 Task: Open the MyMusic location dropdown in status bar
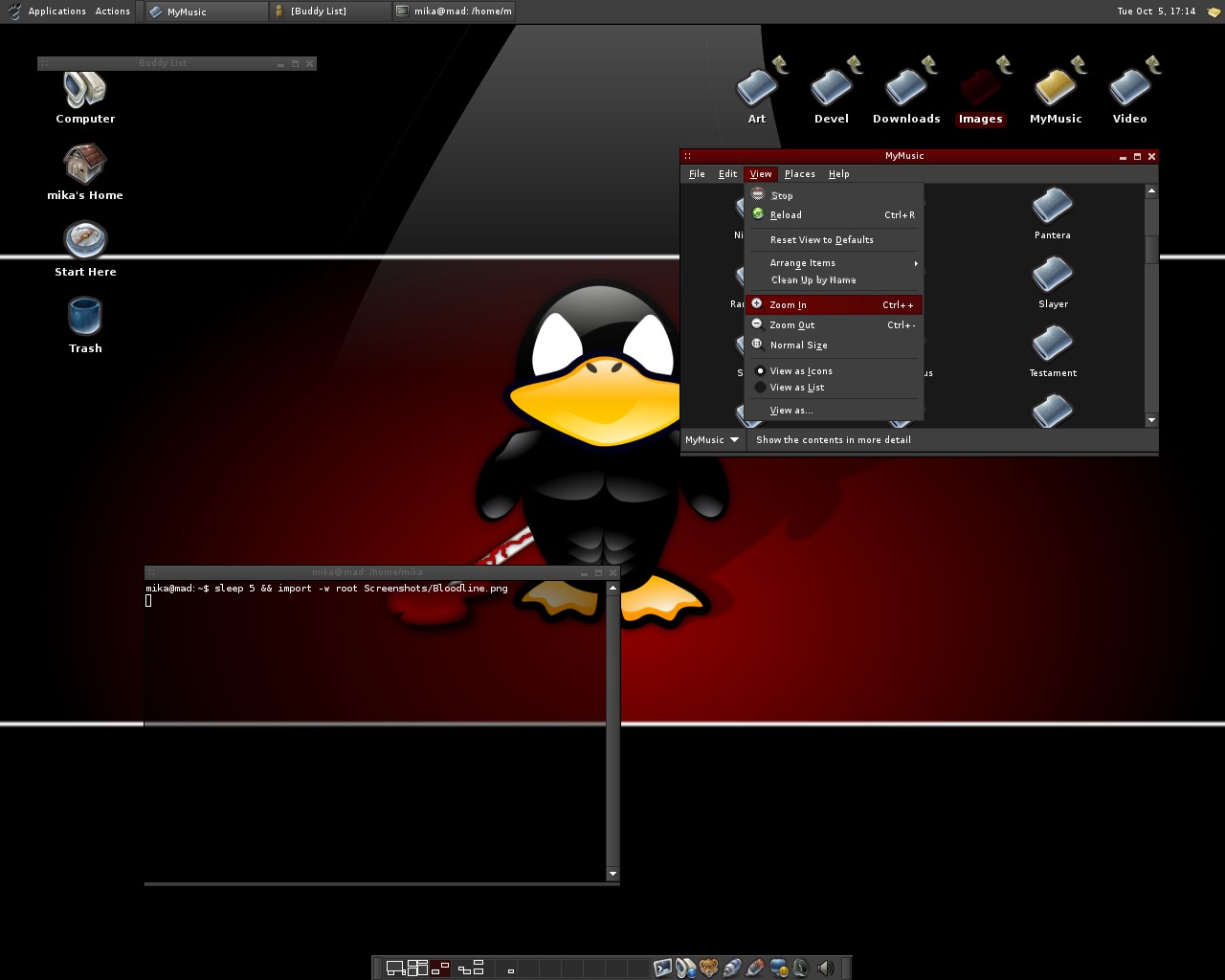tap(712, 440)
